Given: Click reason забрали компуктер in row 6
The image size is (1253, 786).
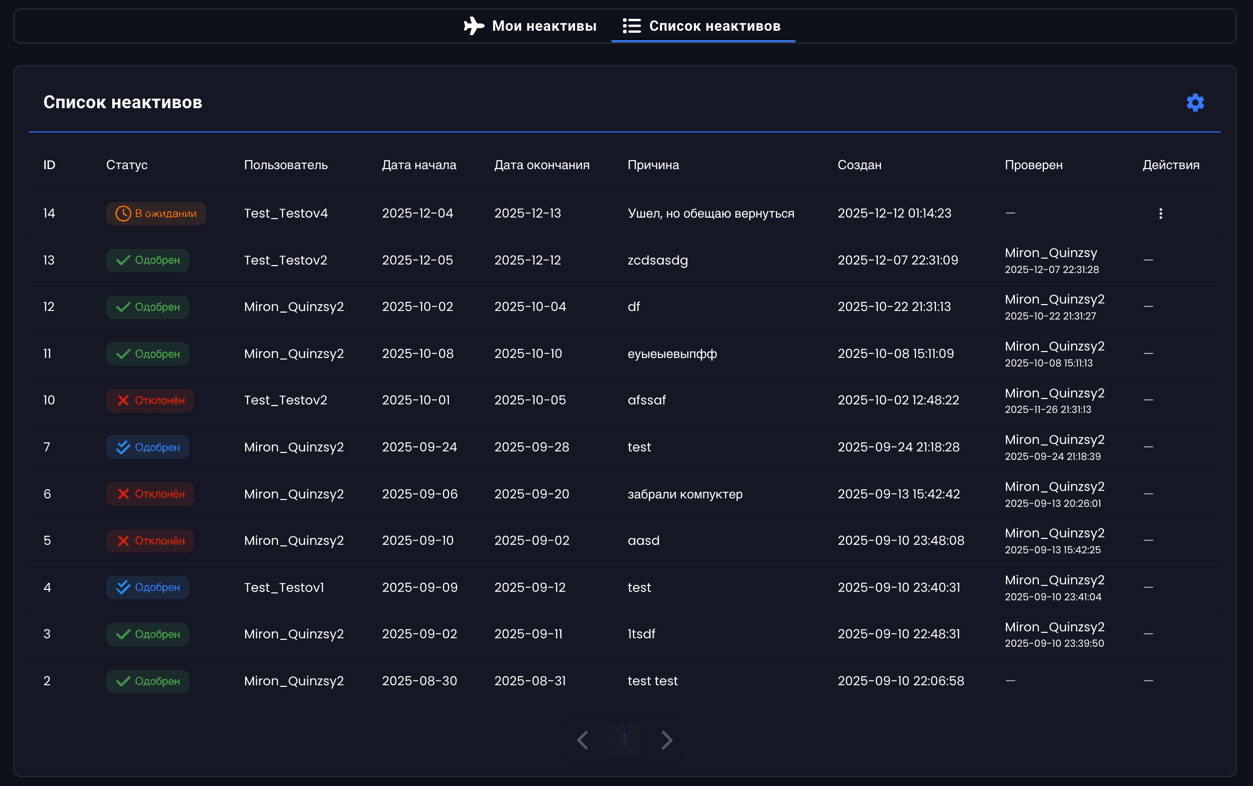Looking at the screenshot, I should tap(685, 494).
